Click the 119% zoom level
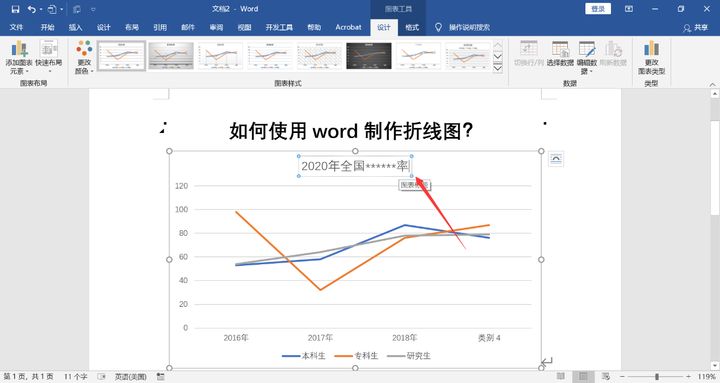720x383 pixels. coord(707,377)
